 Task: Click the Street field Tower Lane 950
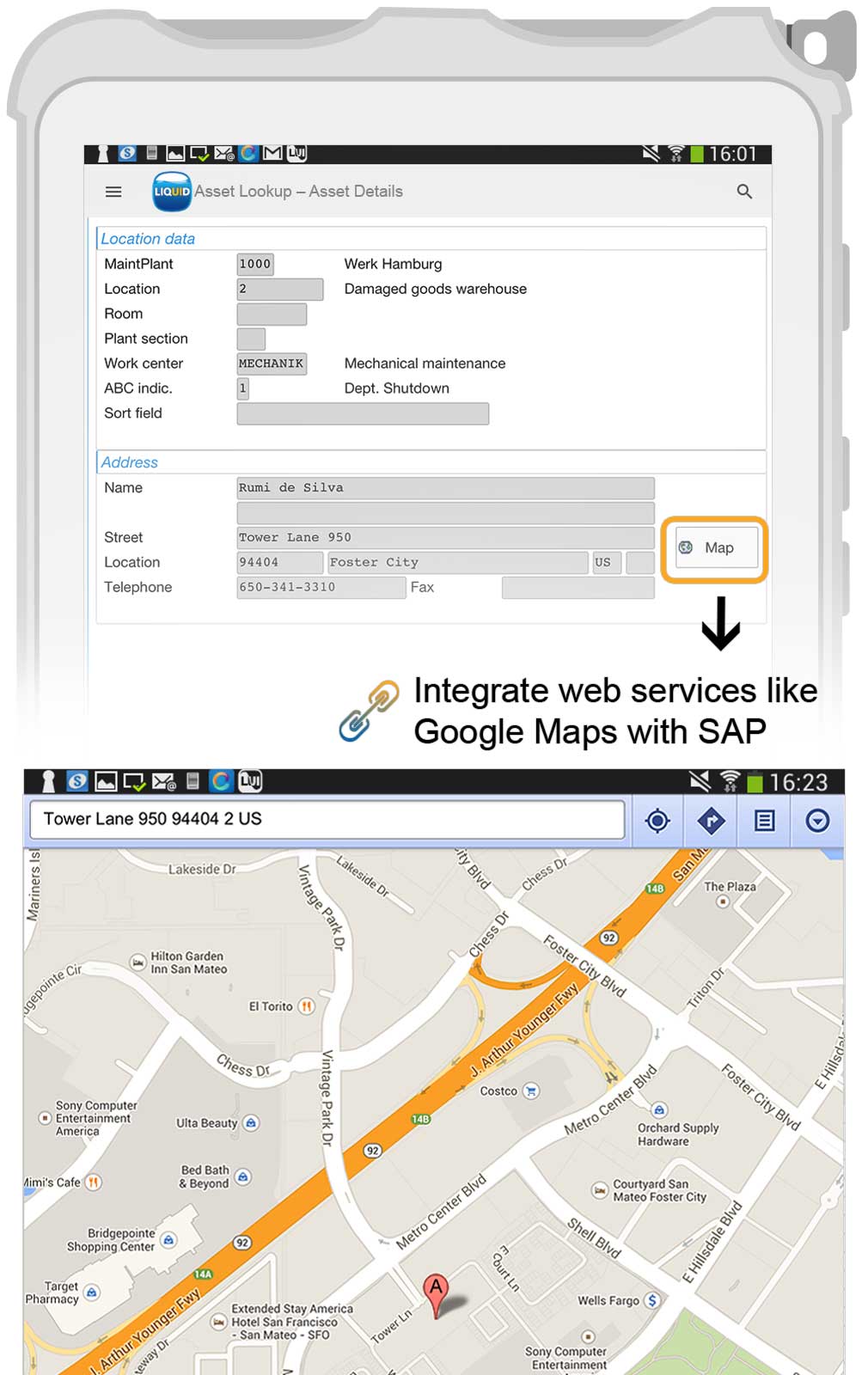445,538
